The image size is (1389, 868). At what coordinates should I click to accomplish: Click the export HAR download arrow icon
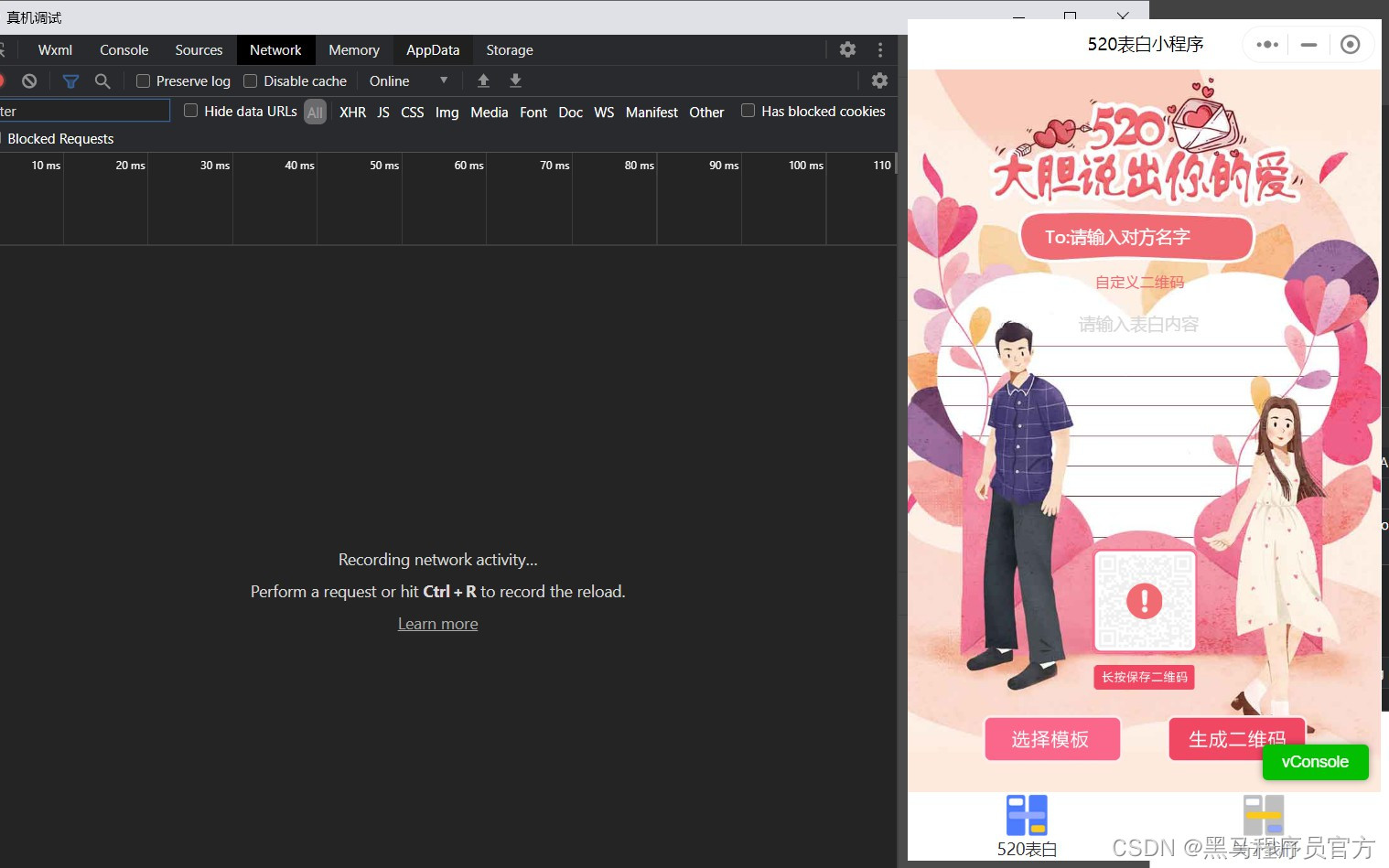point(515,80)
